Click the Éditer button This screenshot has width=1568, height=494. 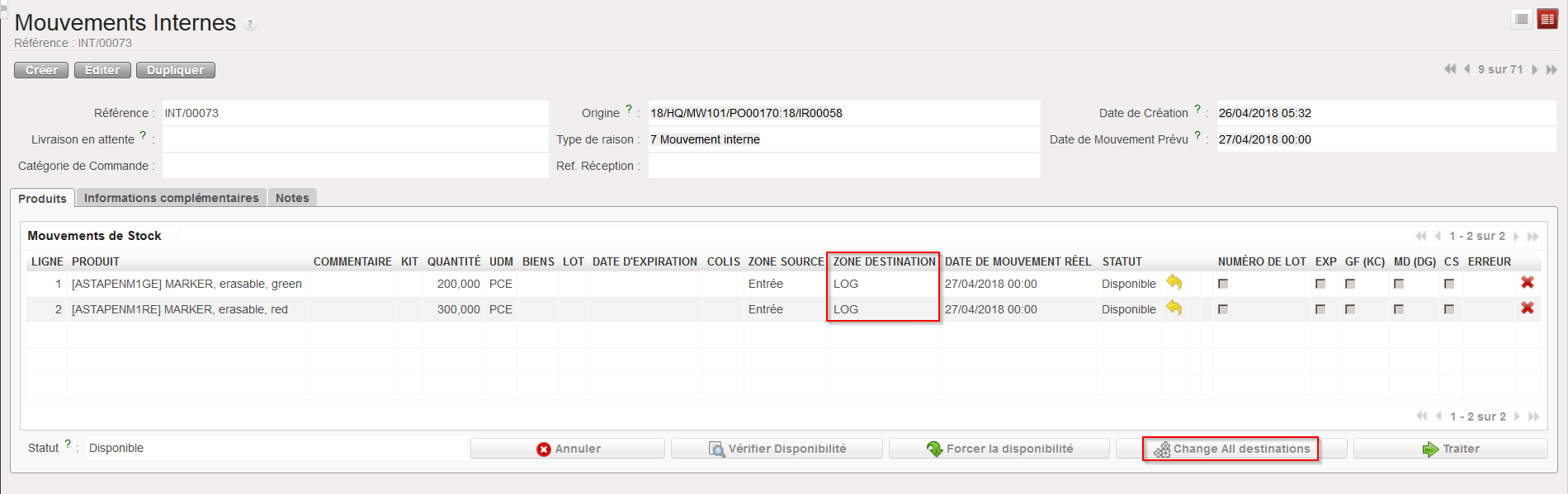tap(102, 70)
